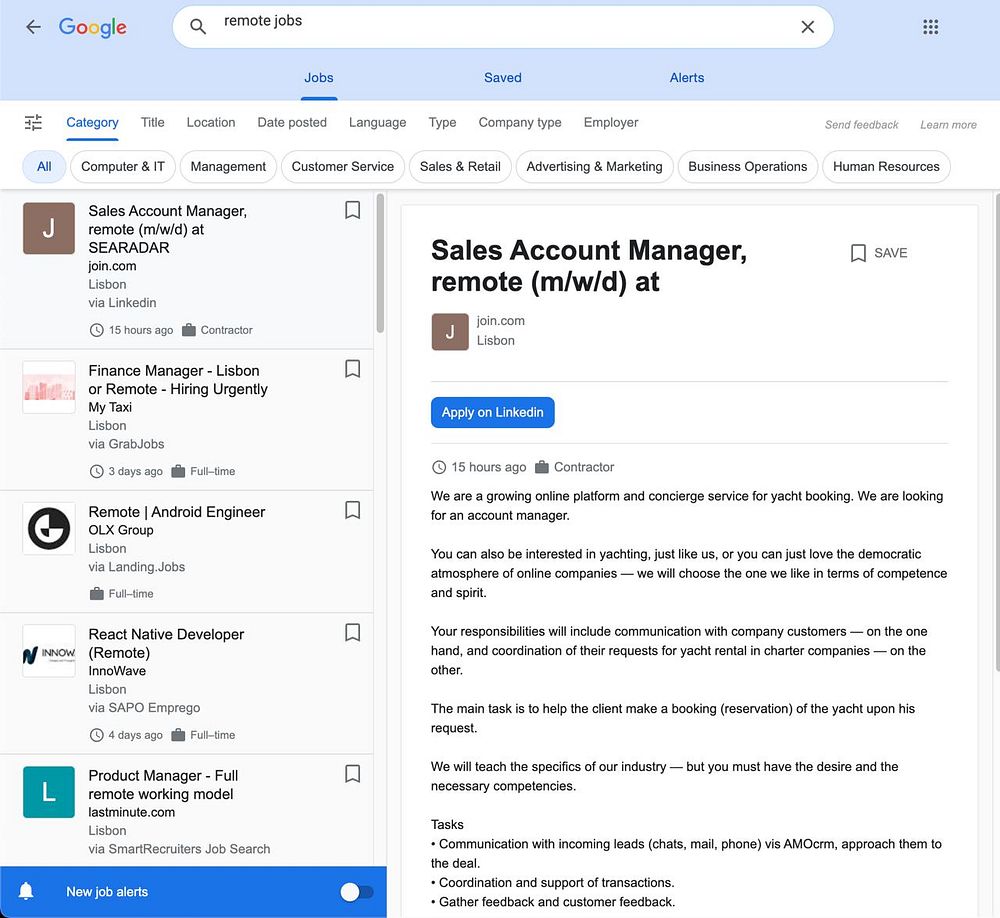Click the OLX Group logo
This screenshot has width=1000, height=918.
click(49, 528)
